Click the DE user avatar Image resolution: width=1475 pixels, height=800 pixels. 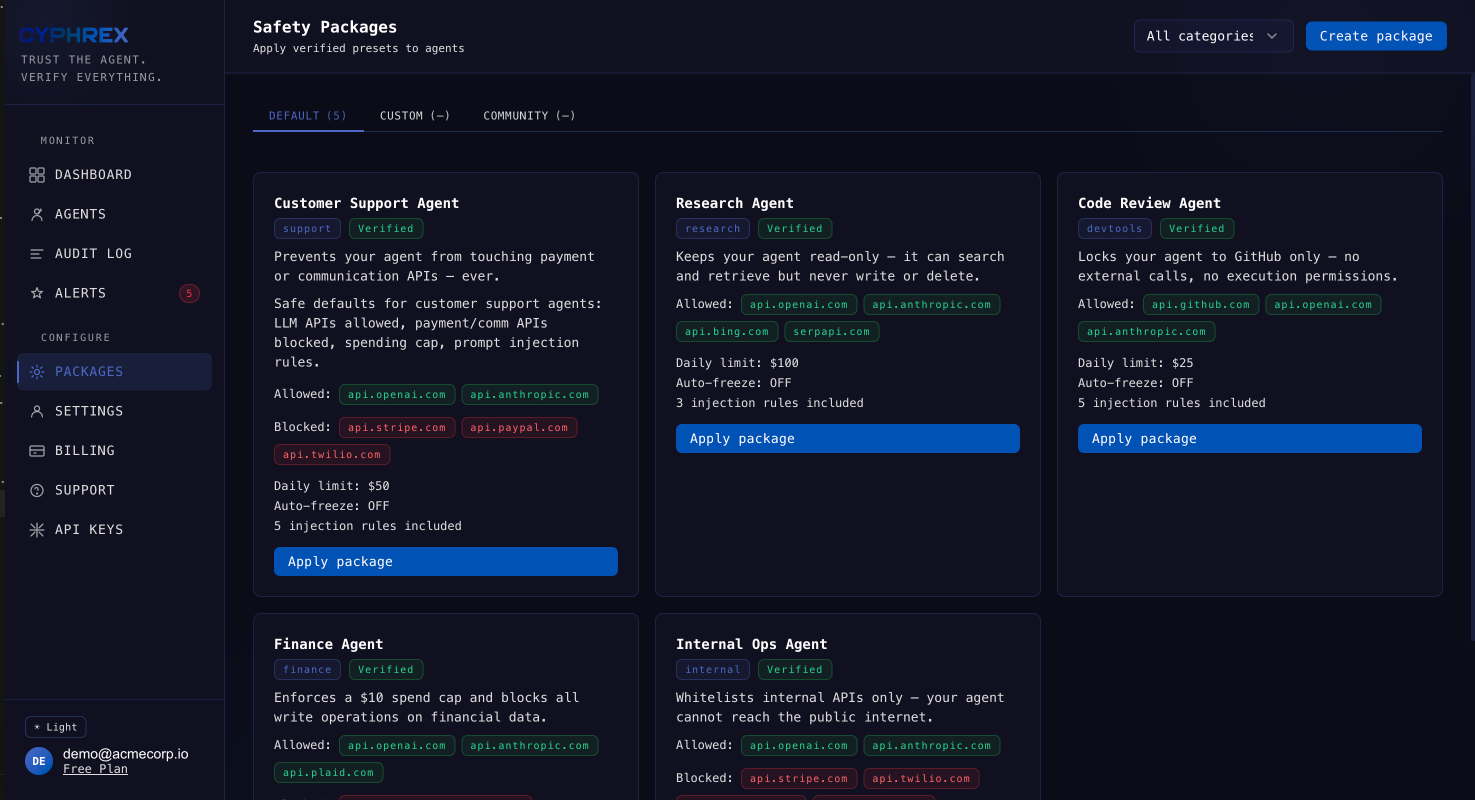pyautogui.click(x=38, y=761)
